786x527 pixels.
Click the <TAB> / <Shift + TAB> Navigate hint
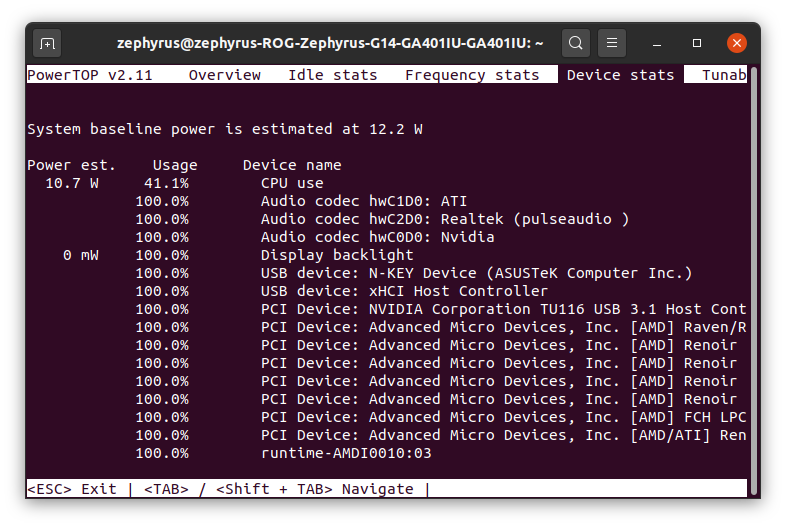(279, 489)
